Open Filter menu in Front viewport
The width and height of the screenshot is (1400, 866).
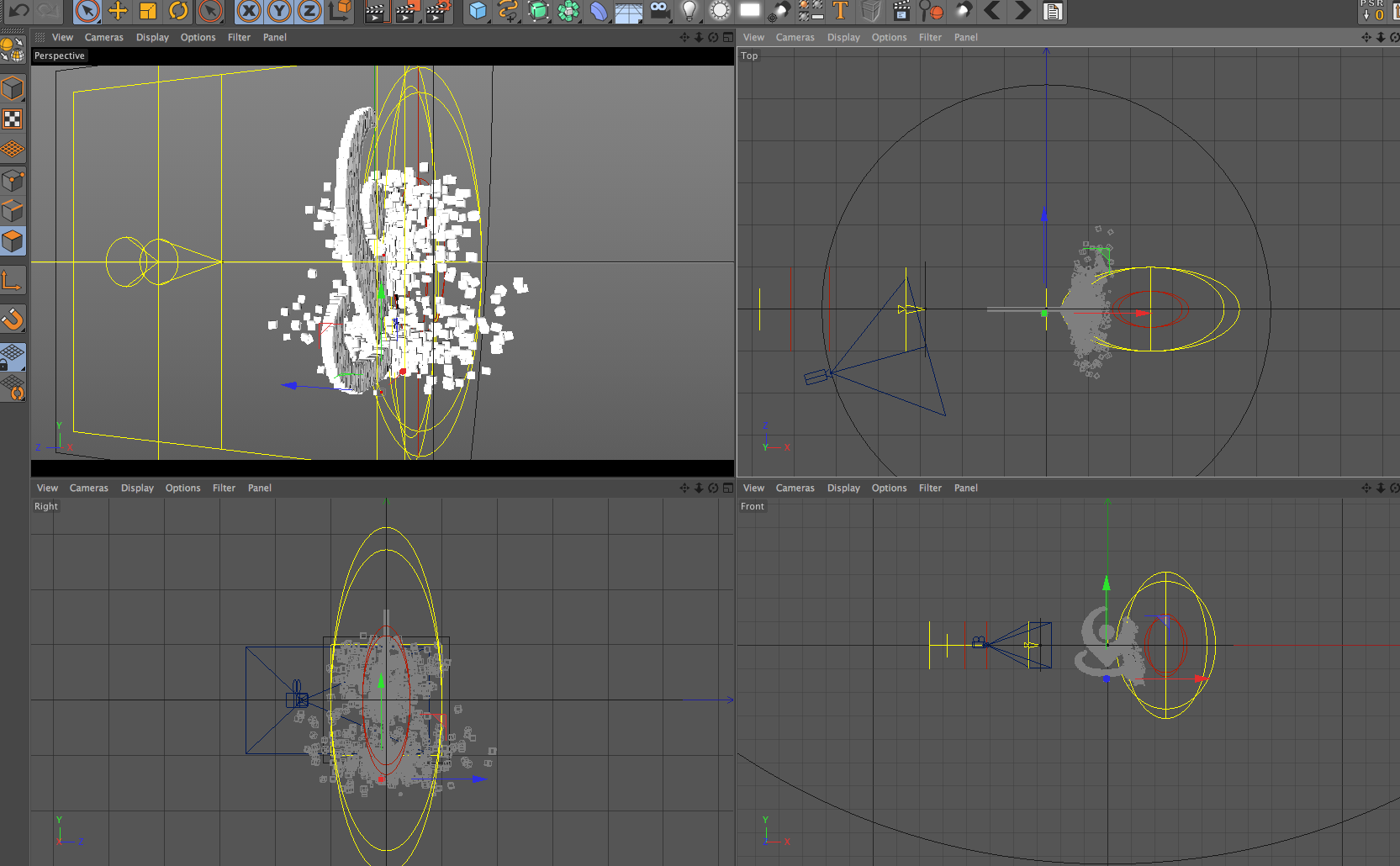pyautogui.click(x=930, y=488)
